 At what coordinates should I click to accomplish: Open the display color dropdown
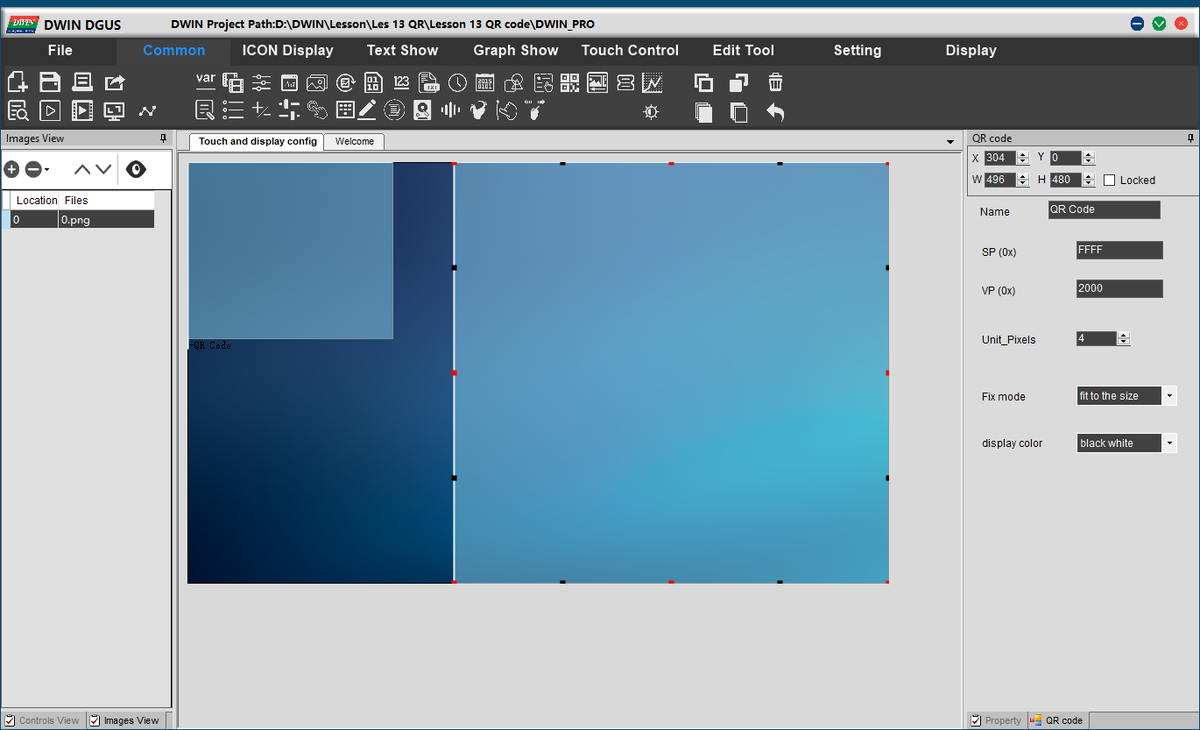tap(1170, 443)
